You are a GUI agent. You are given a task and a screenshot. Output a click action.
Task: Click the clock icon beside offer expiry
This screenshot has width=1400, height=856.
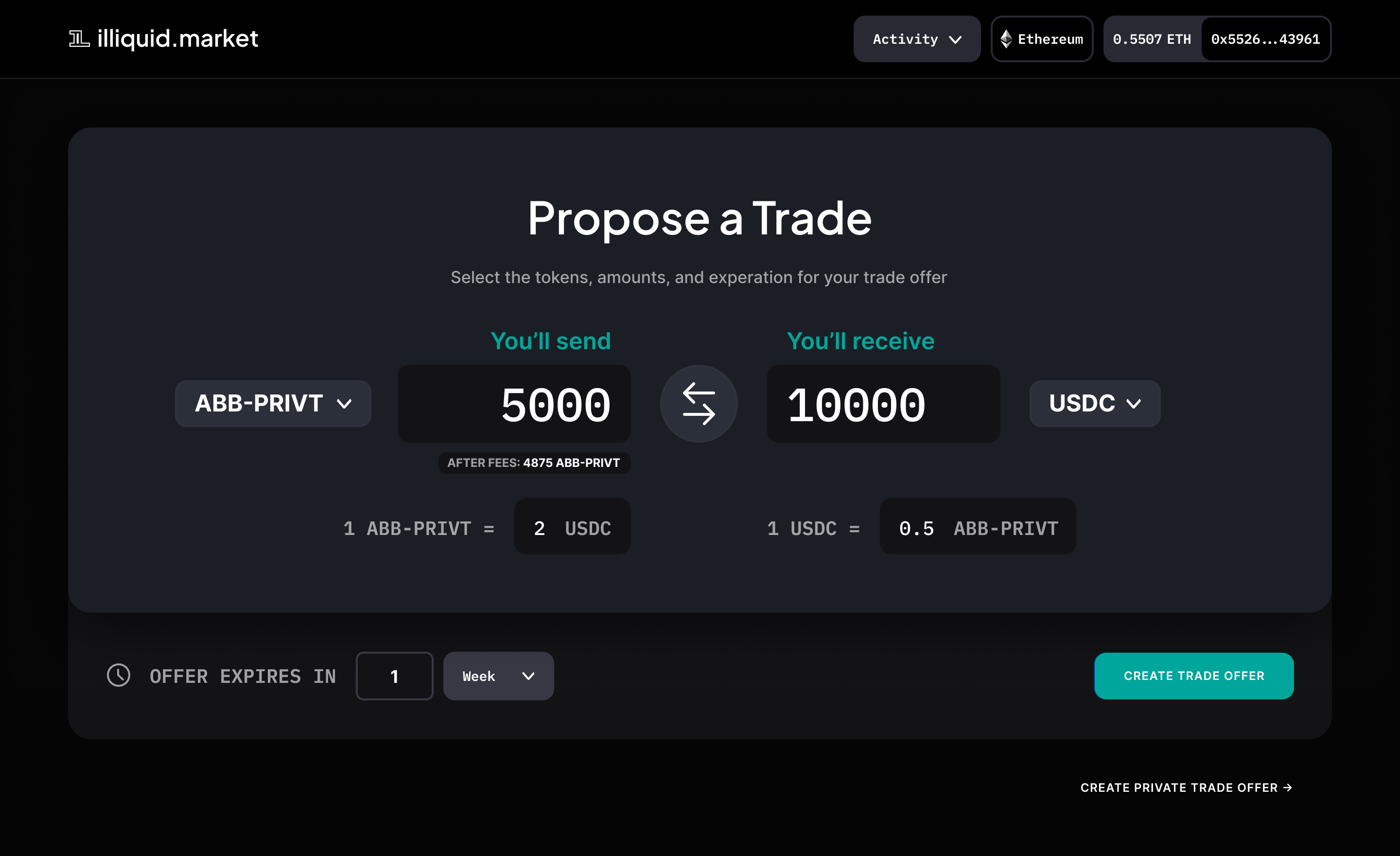point(118,675)
